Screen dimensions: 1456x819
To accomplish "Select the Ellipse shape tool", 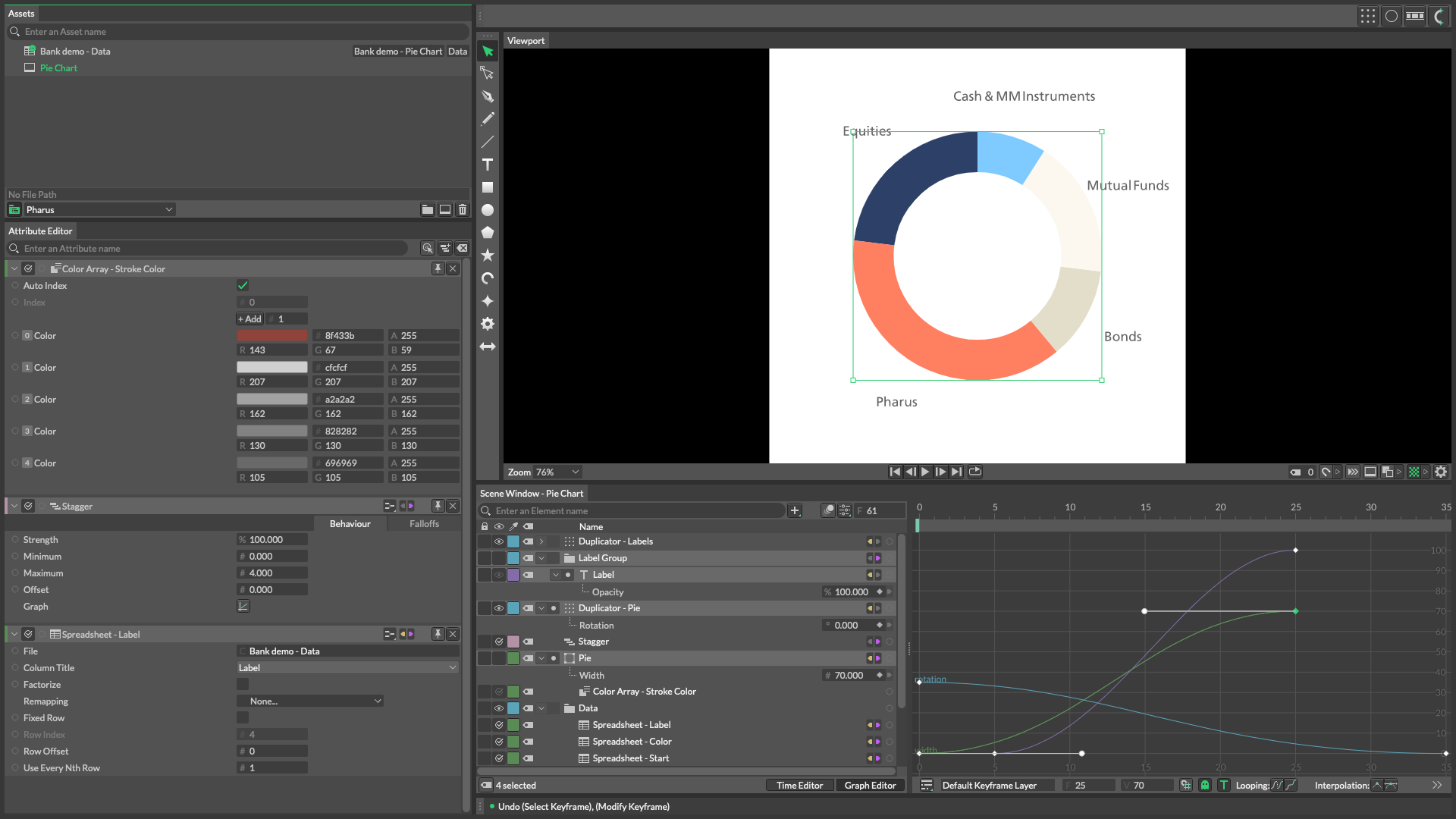I will pos(488,210).
